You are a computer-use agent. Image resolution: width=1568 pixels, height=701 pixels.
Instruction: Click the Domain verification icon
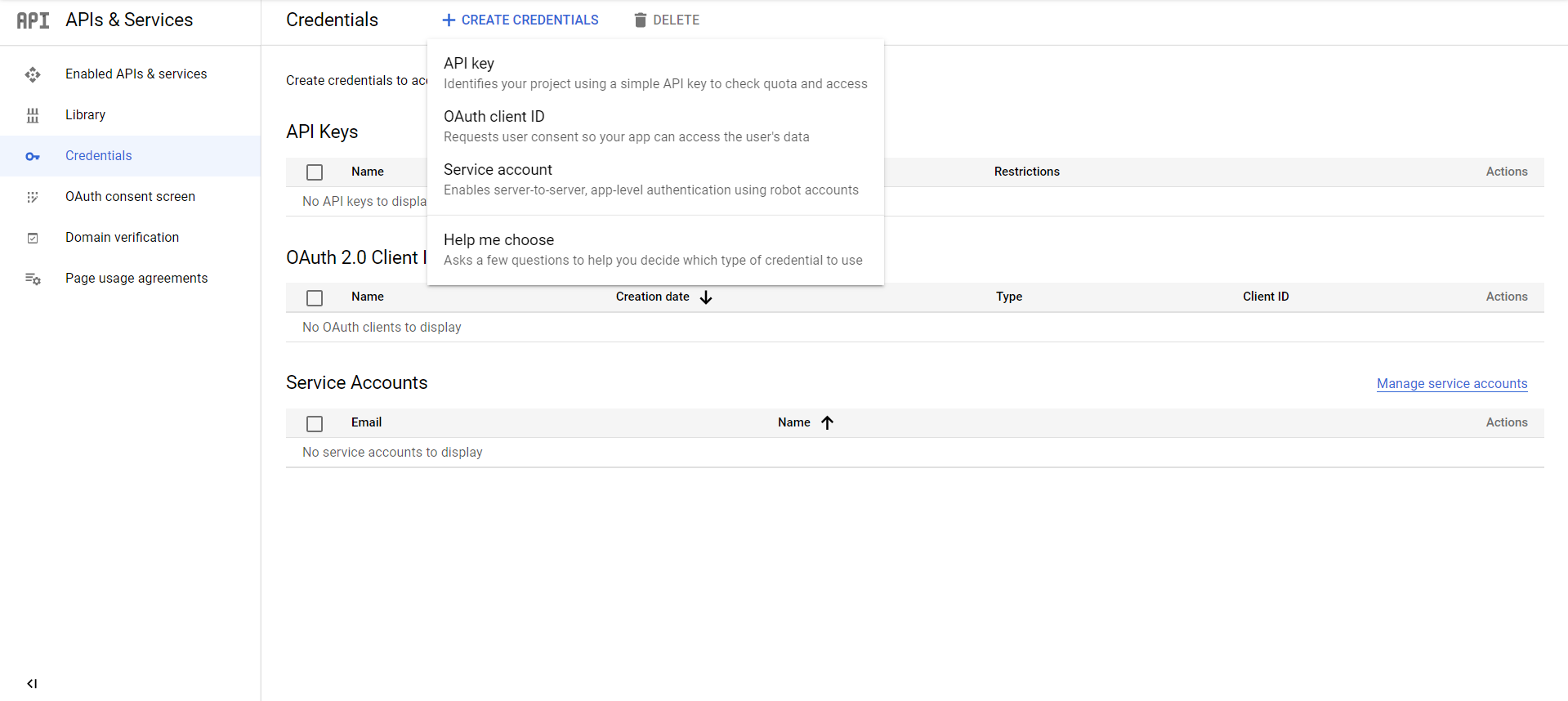pyautogui.click(x=33, y=238)
